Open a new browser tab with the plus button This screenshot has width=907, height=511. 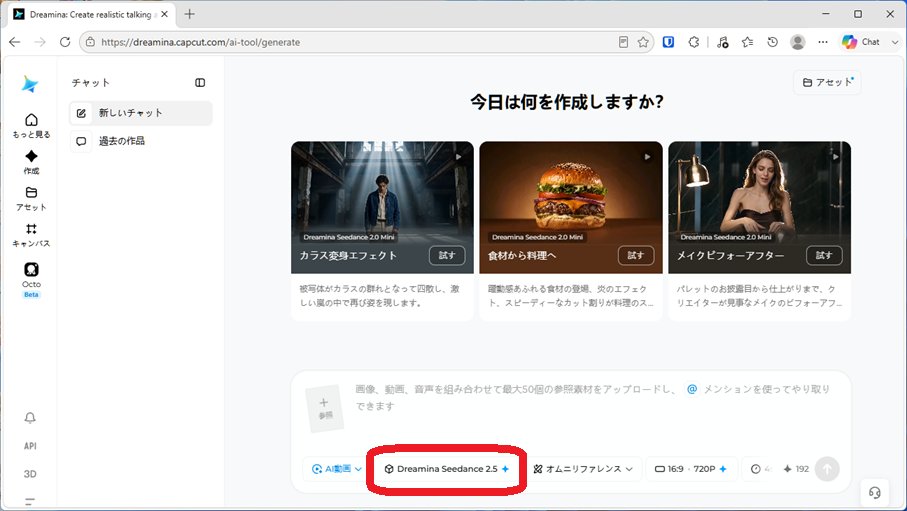point(189,14)
